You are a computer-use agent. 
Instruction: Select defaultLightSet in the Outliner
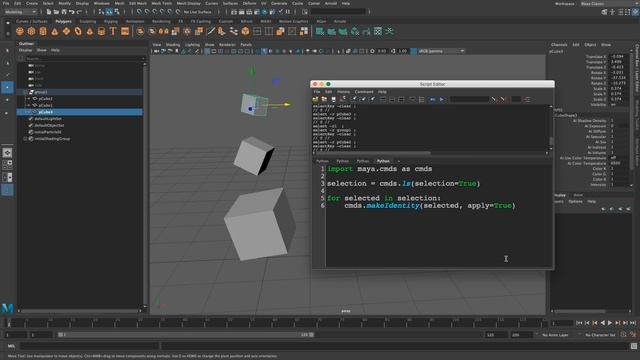48,119
